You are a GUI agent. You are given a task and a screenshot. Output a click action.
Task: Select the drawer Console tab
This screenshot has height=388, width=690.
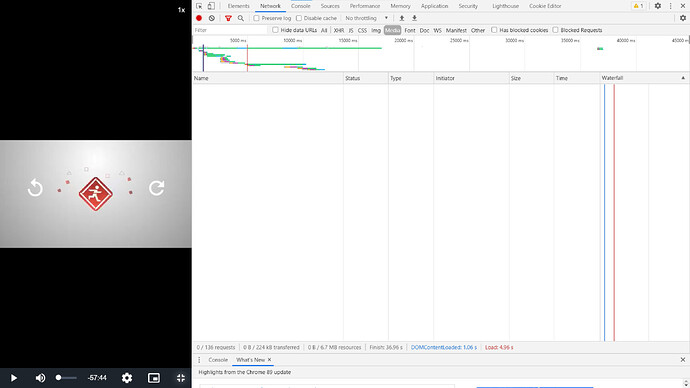click(x=218, y=360)
